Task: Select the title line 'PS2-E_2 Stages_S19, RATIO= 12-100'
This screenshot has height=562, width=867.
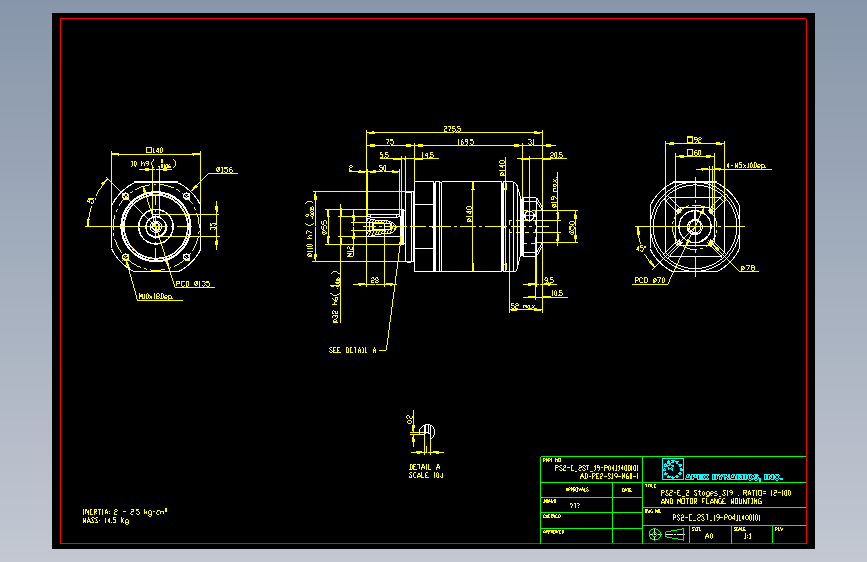Action: [726, 493]
